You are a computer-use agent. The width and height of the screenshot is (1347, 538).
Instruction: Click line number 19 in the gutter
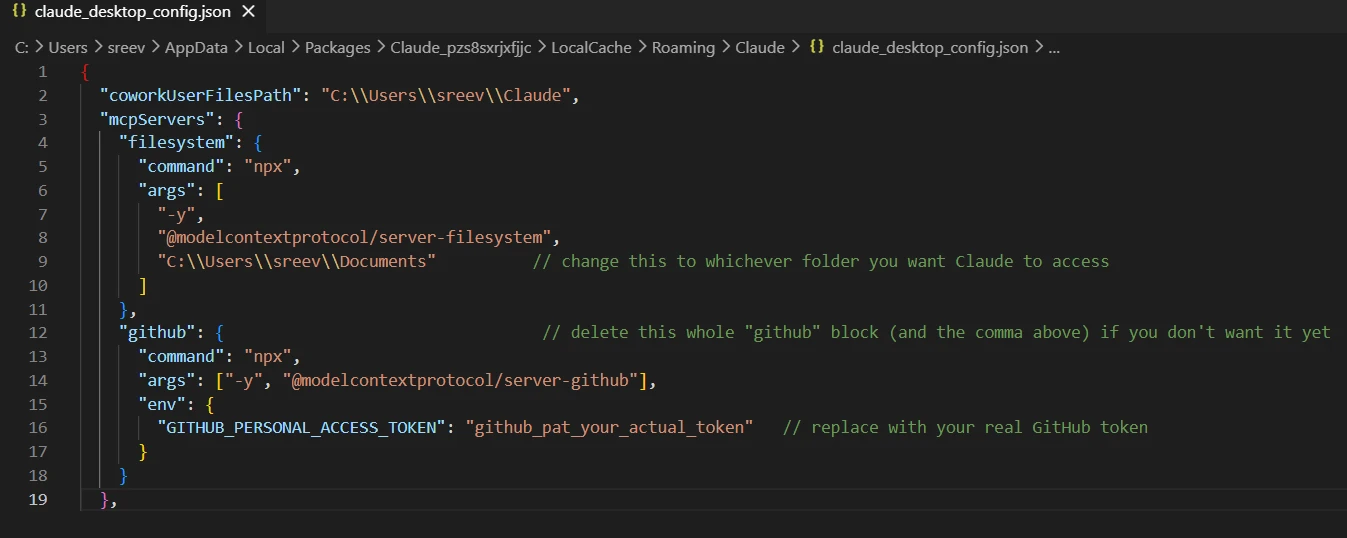(38, 499)
